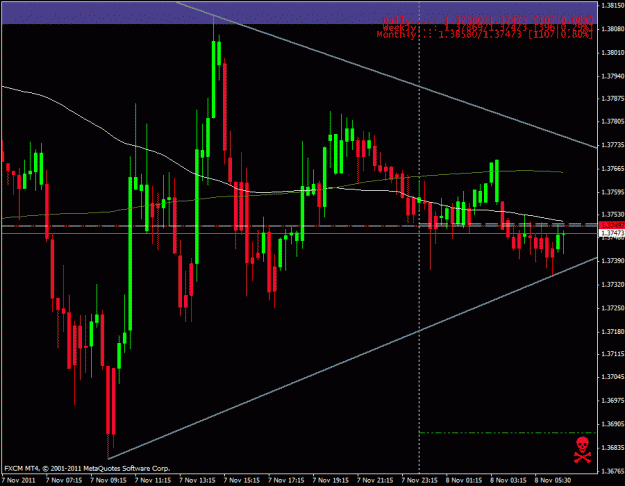The image size is (625, 486).
Task: Click the price label 1.37250
Action: (x=613, y=308)
